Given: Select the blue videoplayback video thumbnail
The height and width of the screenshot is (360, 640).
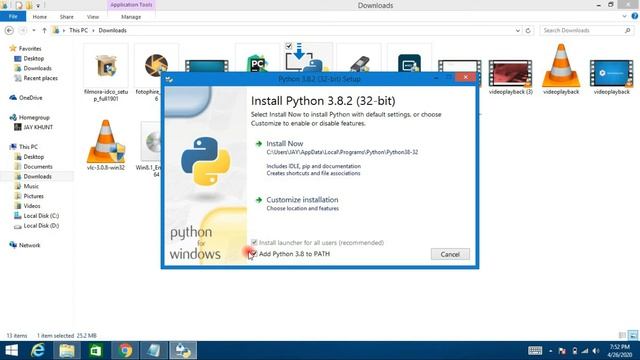Looking at the screenshot, I should pyautogui.click(x=611, y=78).
